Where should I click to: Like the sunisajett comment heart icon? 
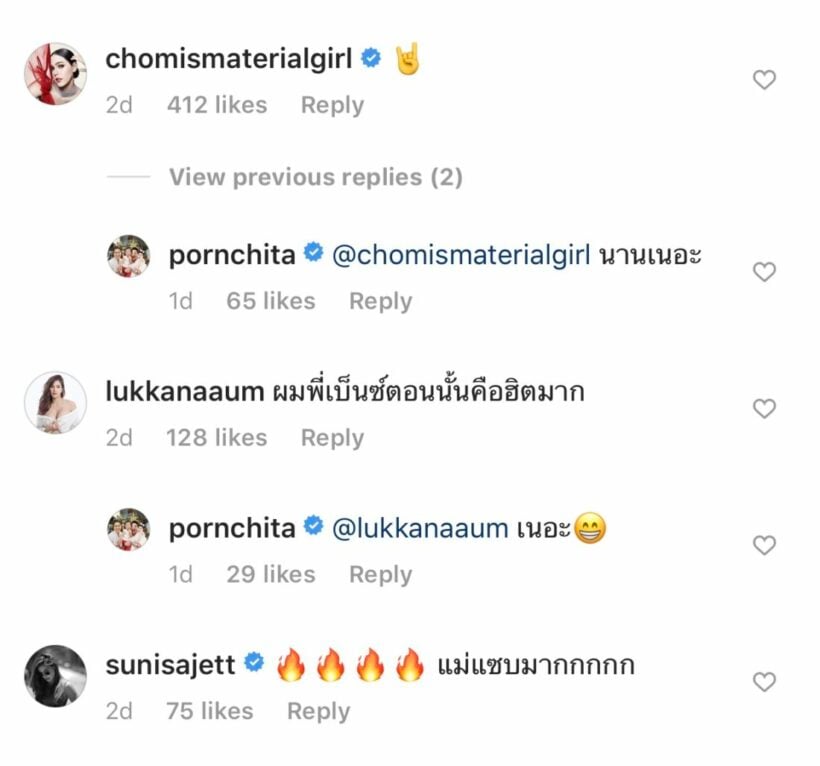coord(764,683)
